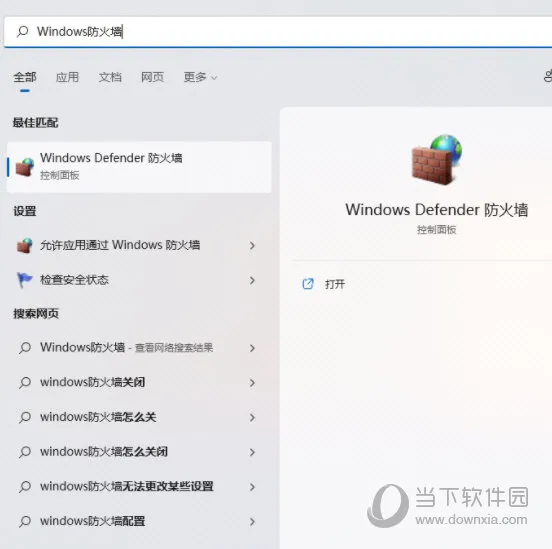Expand arrow for windows防火墙怎么关闭
The height and width of the screenshot is (549, 552).
(x=252, y=452)
